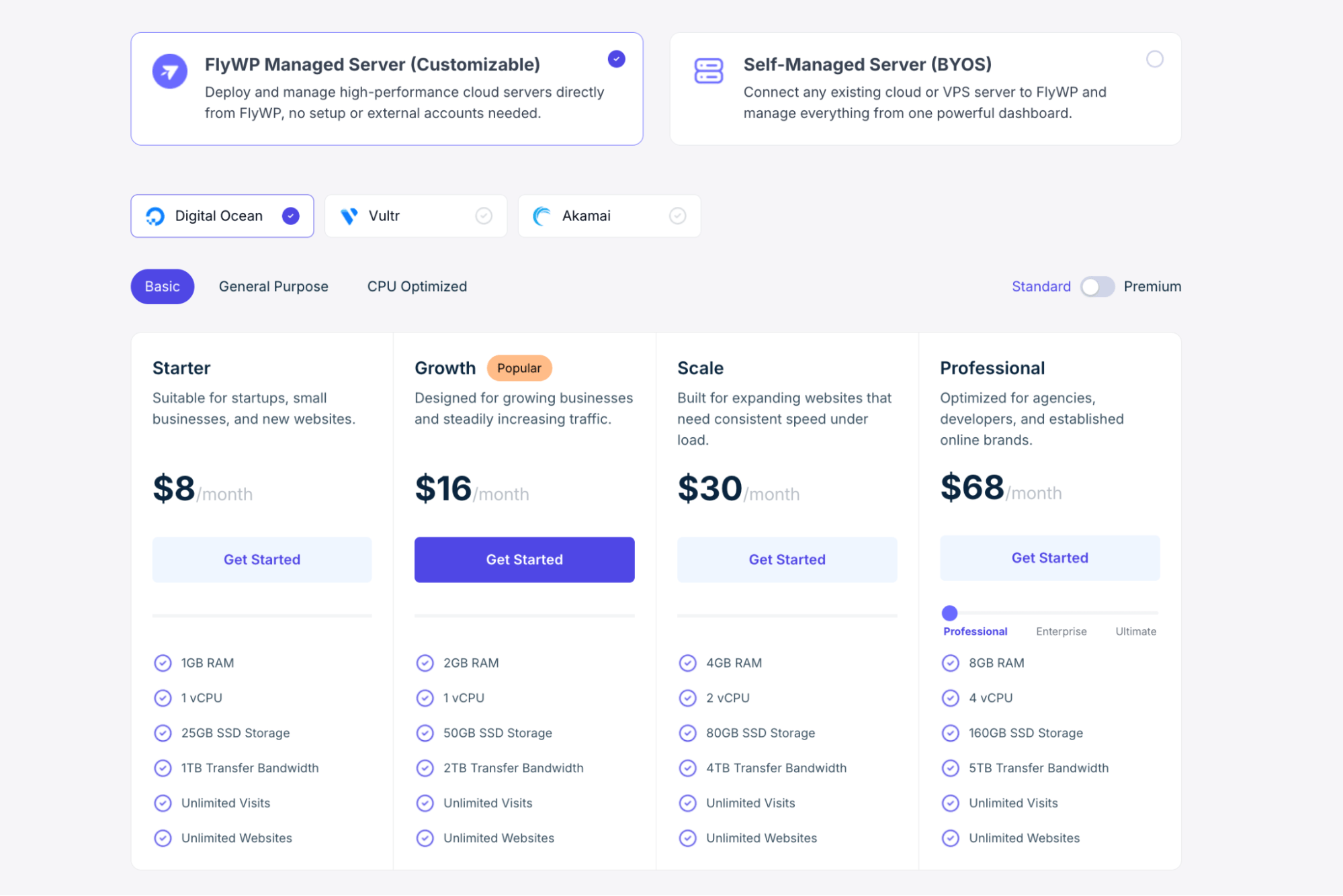Click the Akamai wave logo icon
Image resolution: width=1343 pixels, height=896 pixels.
(541, 216)
